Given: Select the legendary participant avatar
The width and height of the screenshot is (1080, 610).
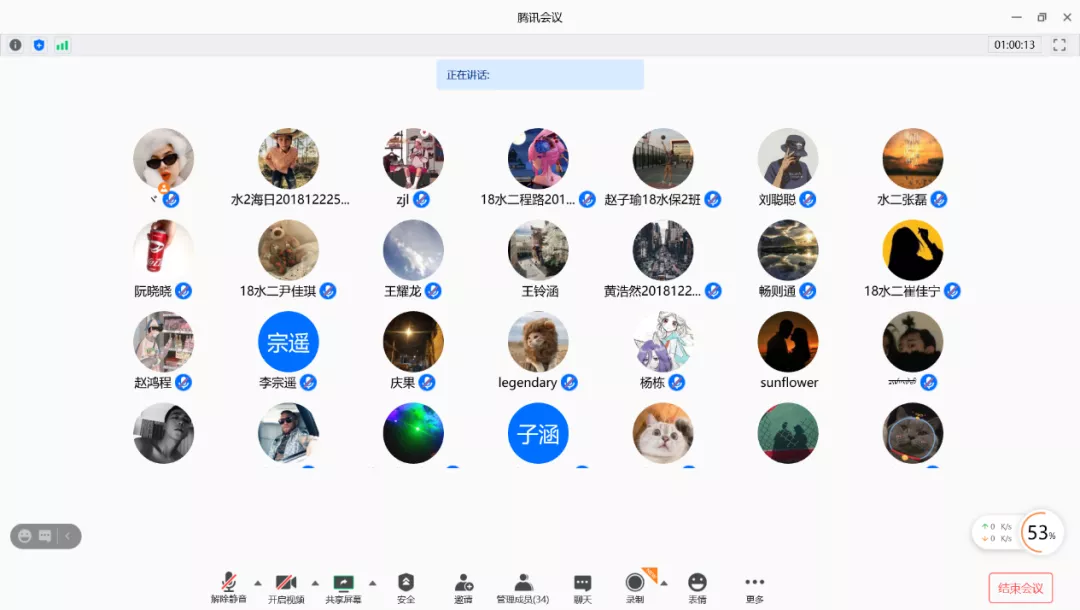Looking at the screenshot, I should click(x=538, y=342).
